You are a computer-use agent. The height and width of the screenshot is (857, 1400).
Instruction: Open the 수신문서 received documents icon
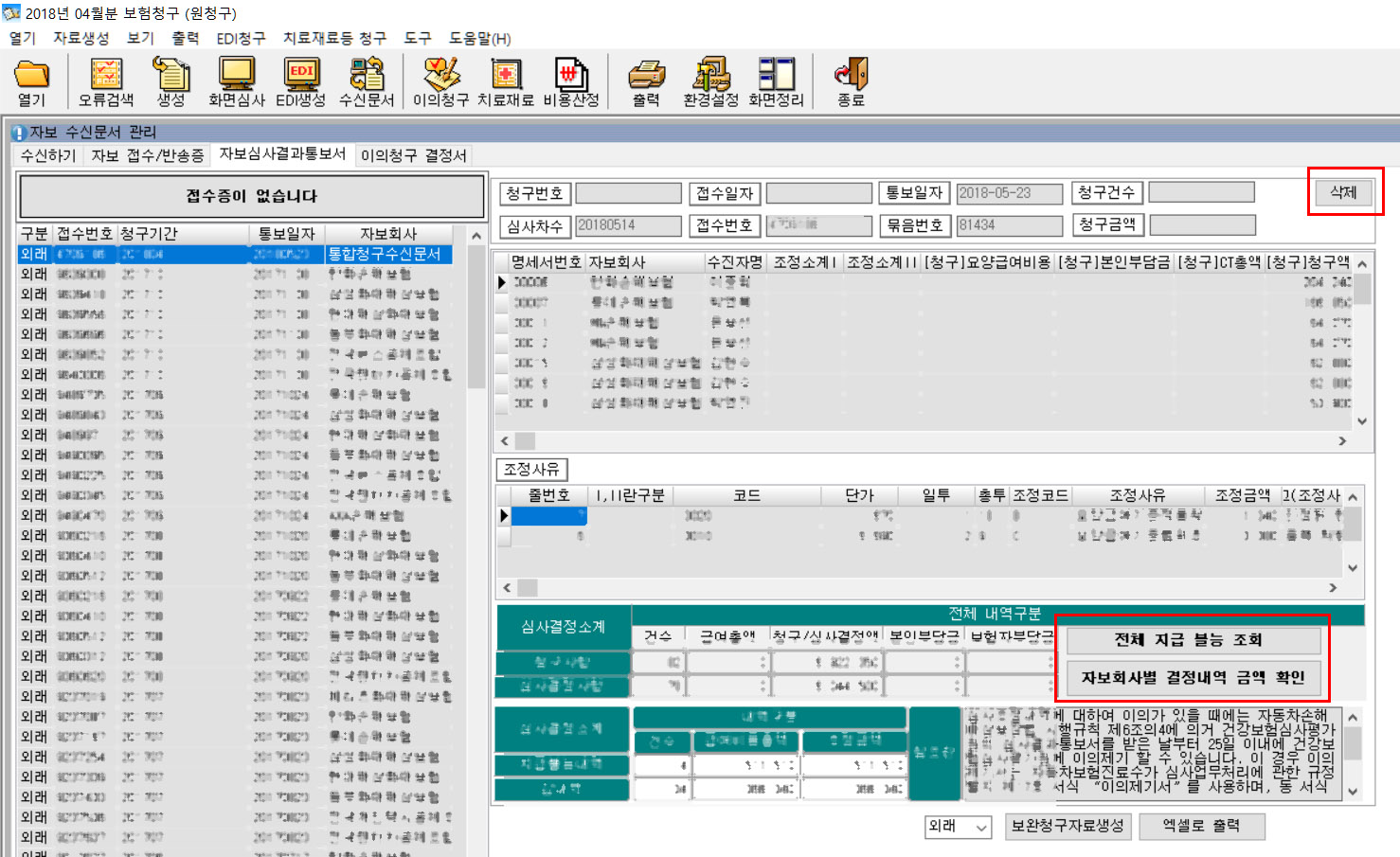point(367,76)
